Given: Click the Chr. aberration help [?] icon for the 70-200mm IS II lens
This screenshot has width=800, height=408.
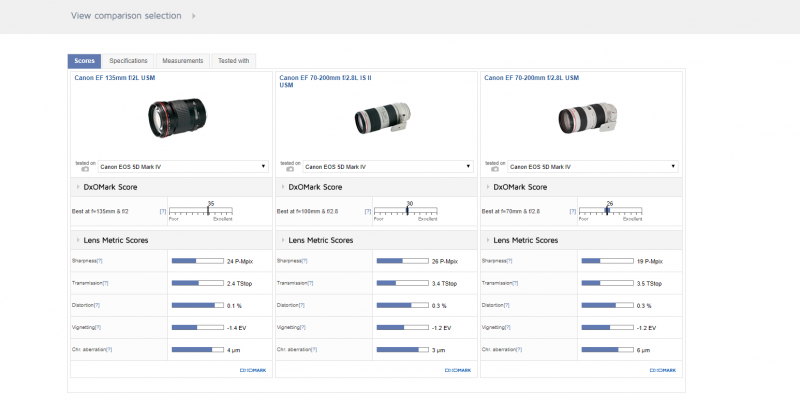Looking at the screenshot, I should coord(314,350).
